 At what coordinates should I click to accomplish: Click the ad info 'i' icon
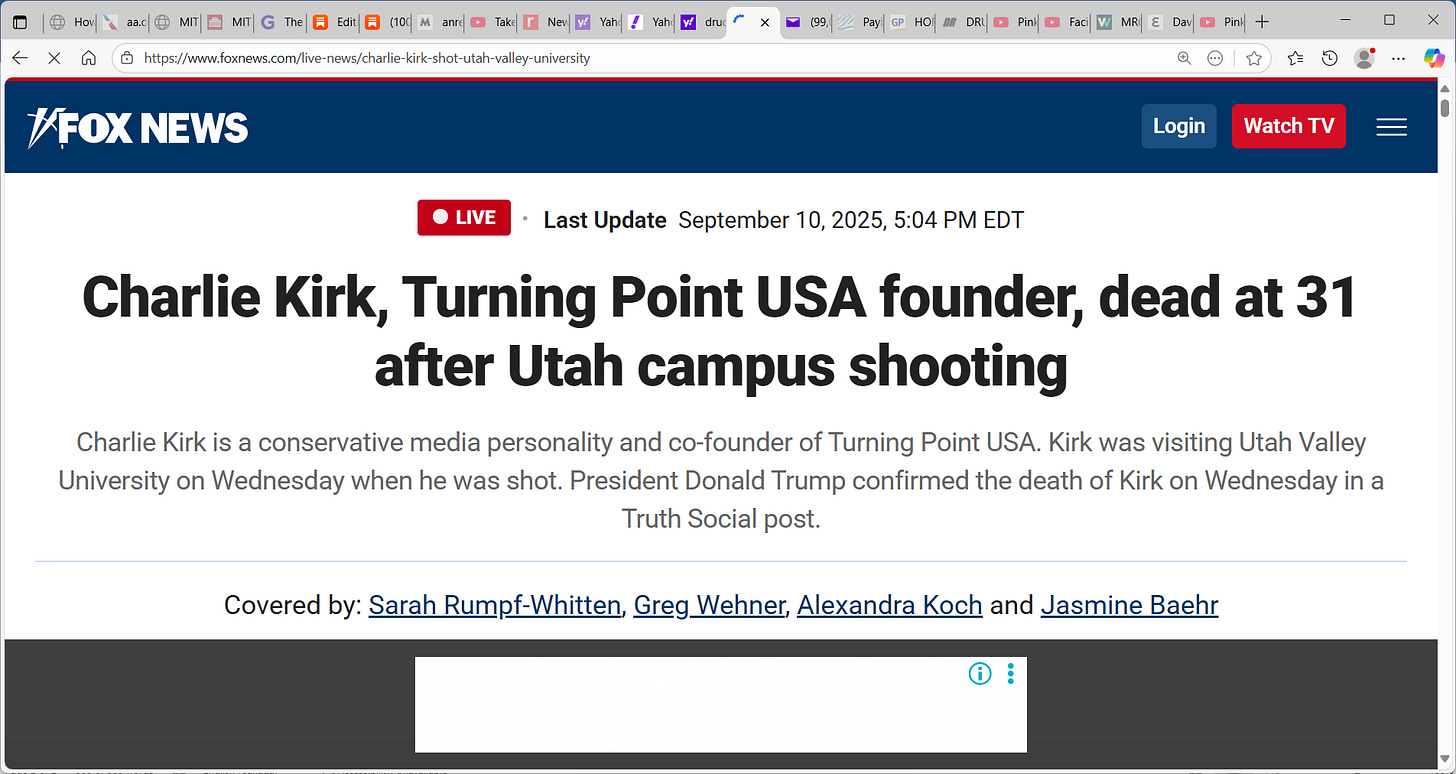980,674
